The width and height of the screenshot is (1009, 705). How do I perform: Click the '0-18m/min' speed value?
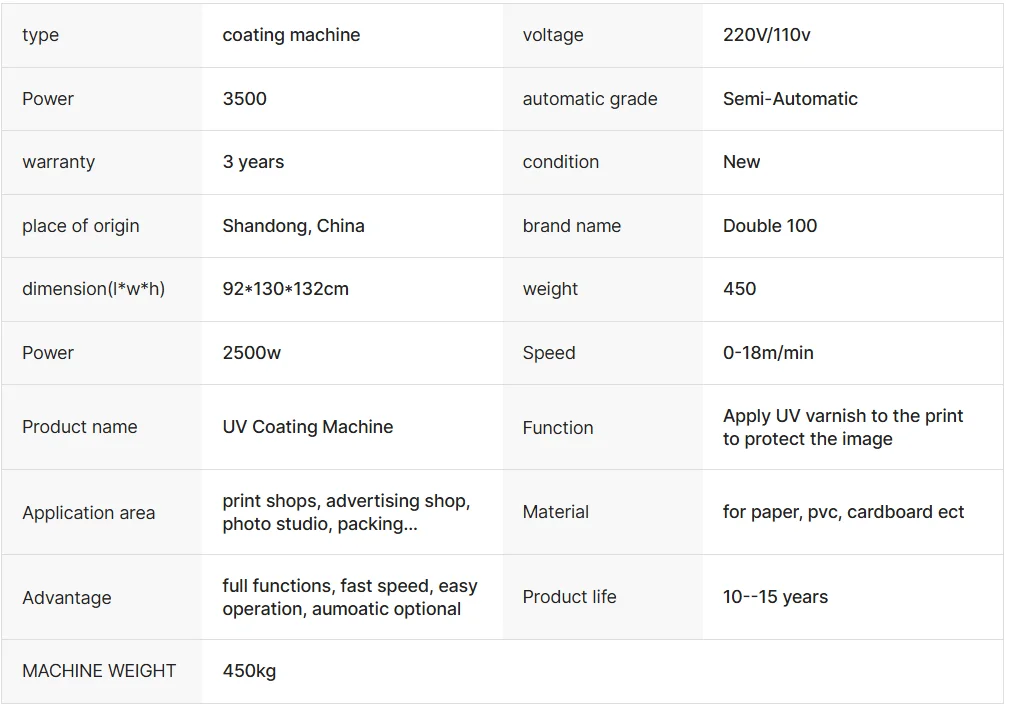coord(768,352)
